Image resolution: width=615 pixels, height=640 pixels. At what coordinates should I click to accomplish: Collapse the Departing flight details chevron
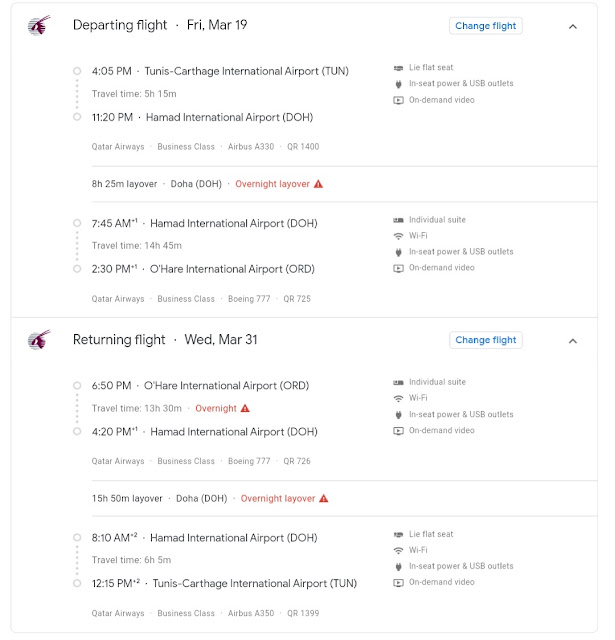pyautogui.click(x=573, y=27)
